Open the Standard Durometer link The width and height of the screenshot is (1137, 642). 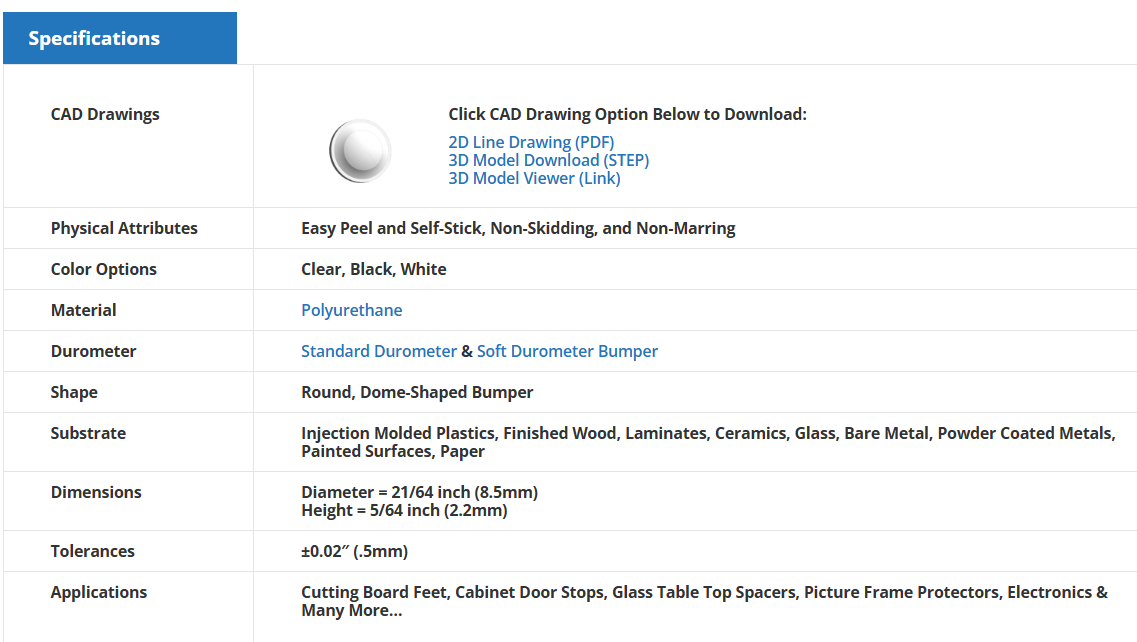378,352
